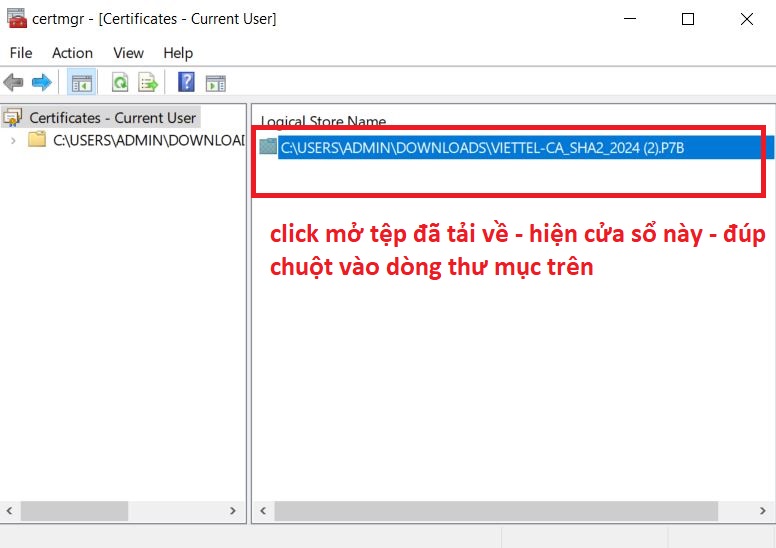Viewport: 776px width, 548px height.
Task: Expand the C:\USERS\ADMIN\DOWNLOAD tree node
Action: pyautogui.click(x=13, y=141)
